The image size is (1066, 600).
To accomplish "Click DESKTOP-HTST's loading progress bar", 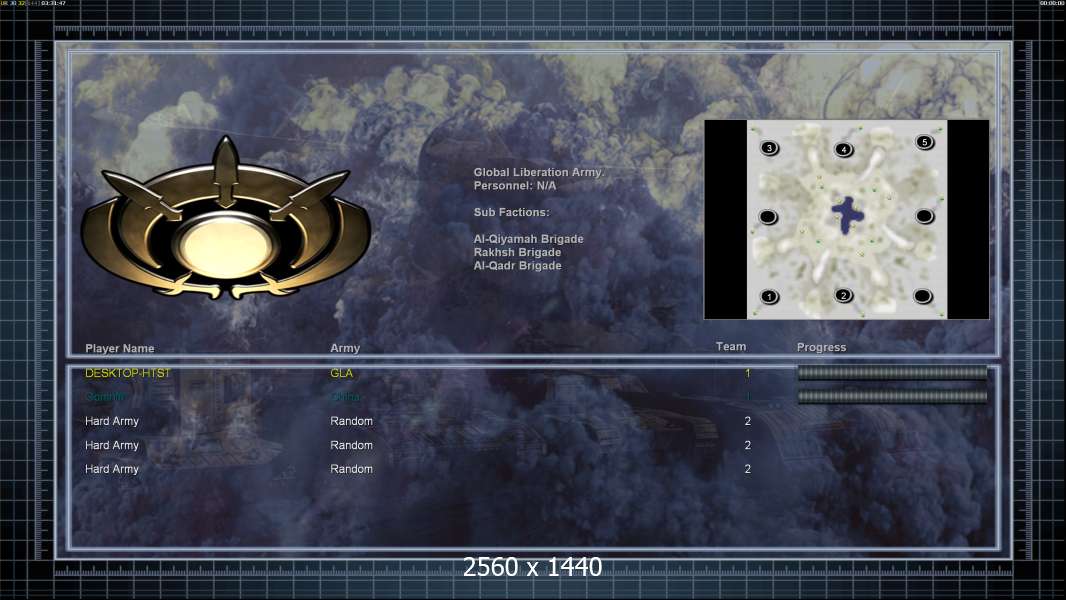I will point(892,372).
